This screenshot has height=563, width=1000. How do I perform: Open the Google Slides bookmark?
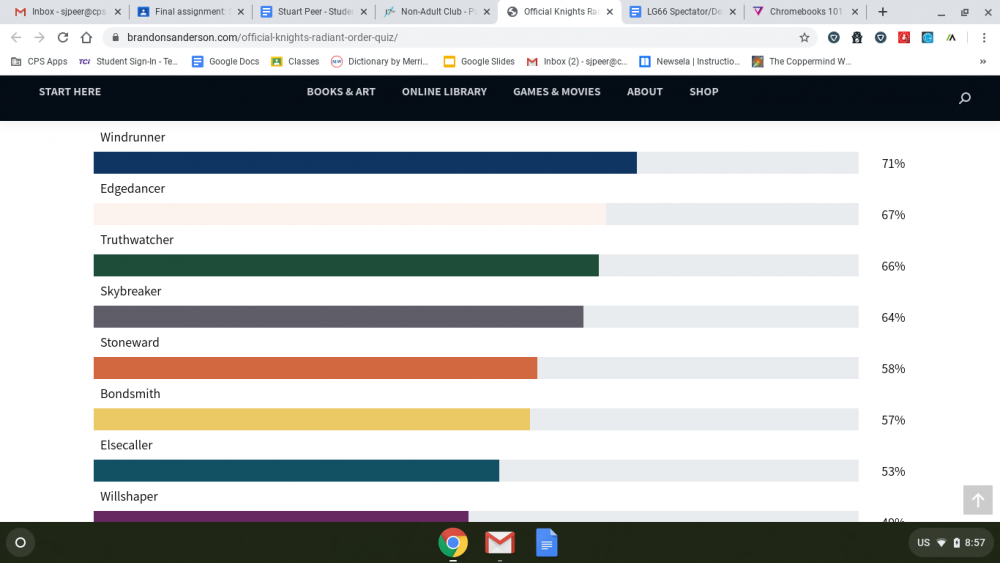pyautogui.click(x=479, y=61)
